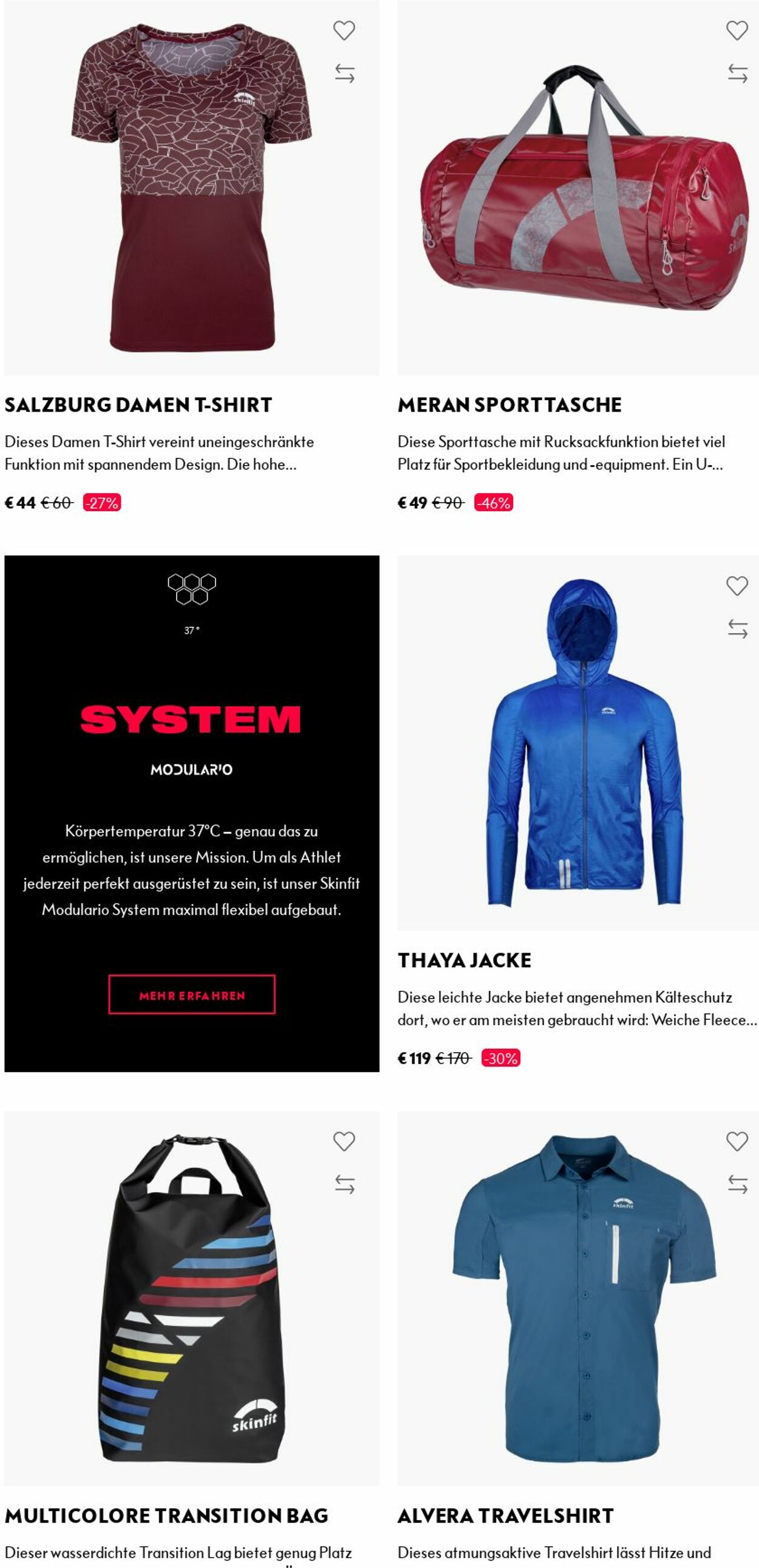Compare the Multicolore Transition Bag

click(344, 1184)
